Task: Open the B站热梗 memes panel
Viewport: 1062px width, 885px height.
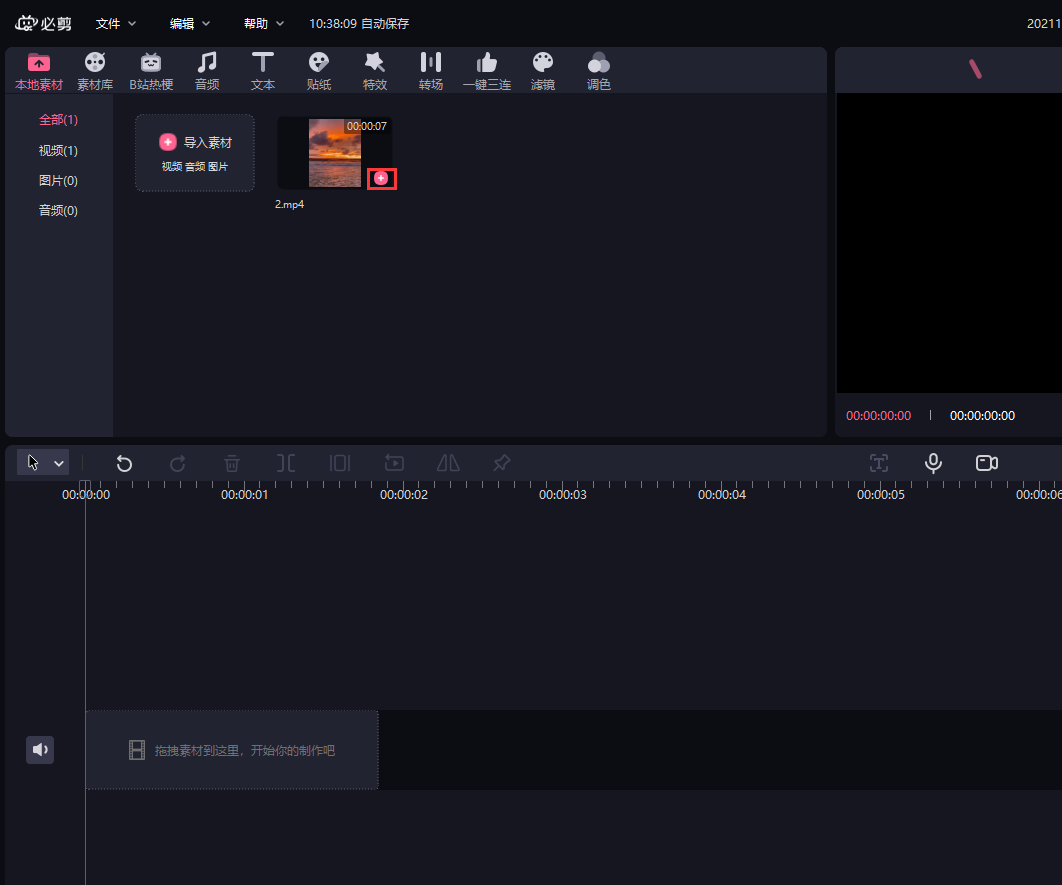Action: [151, 71]
